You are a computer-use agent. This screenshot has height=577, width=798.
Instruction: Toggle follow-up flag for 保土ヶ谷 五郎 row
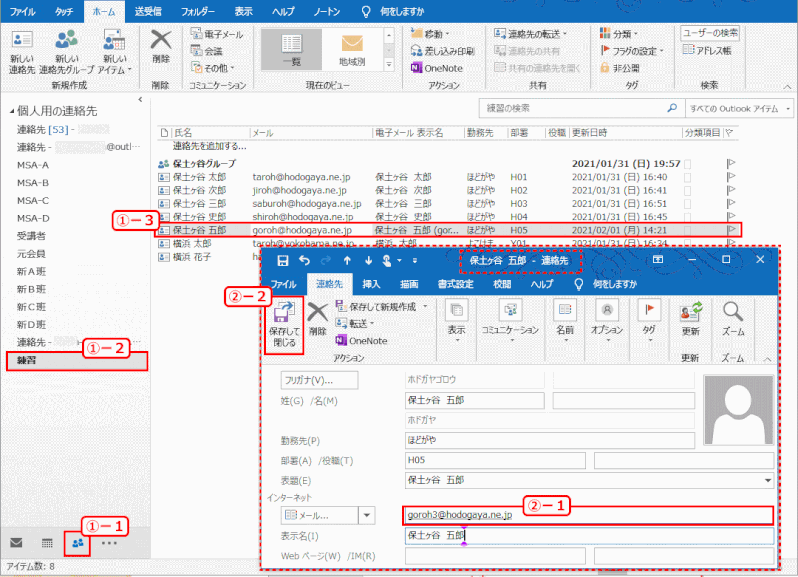pyautogui.click(x=731, y=229)
